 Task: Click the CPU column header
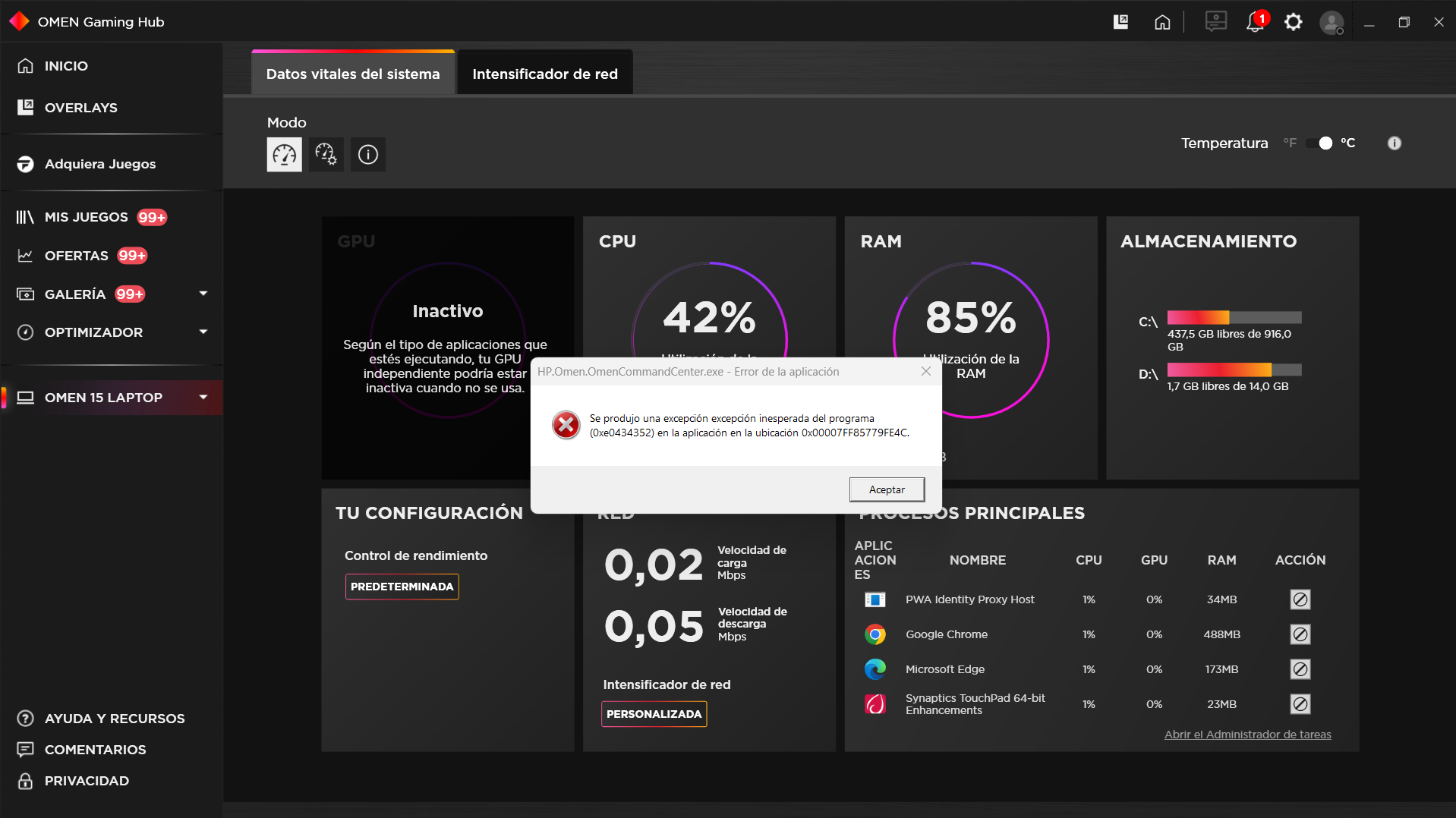tap(1089, 560)
